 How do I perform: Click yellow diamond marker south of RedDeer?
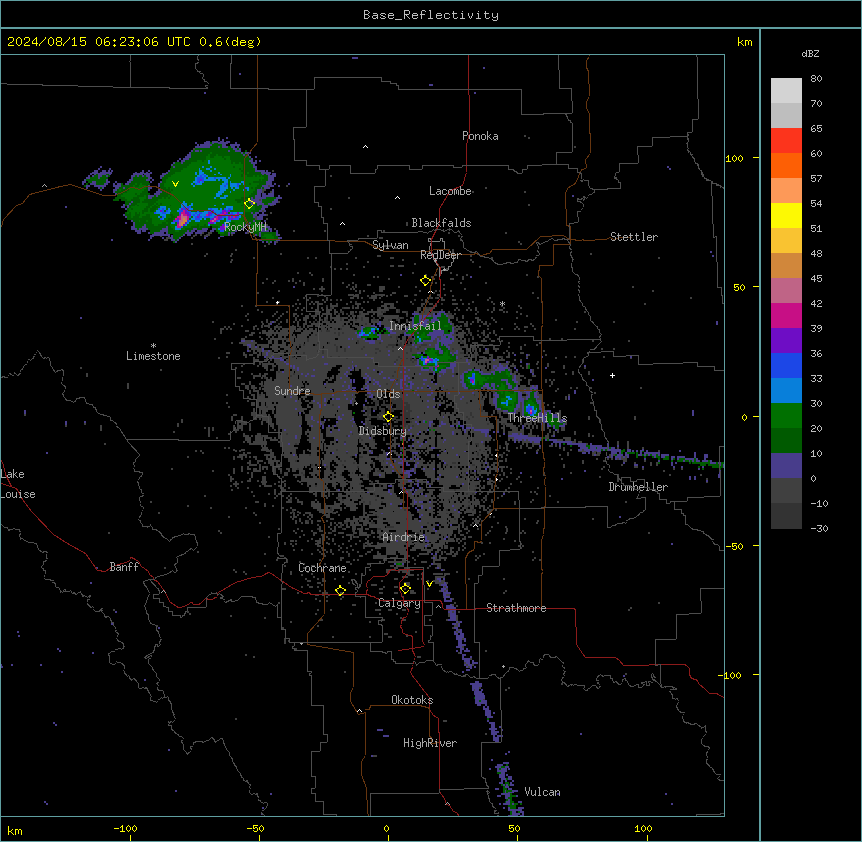426,281
